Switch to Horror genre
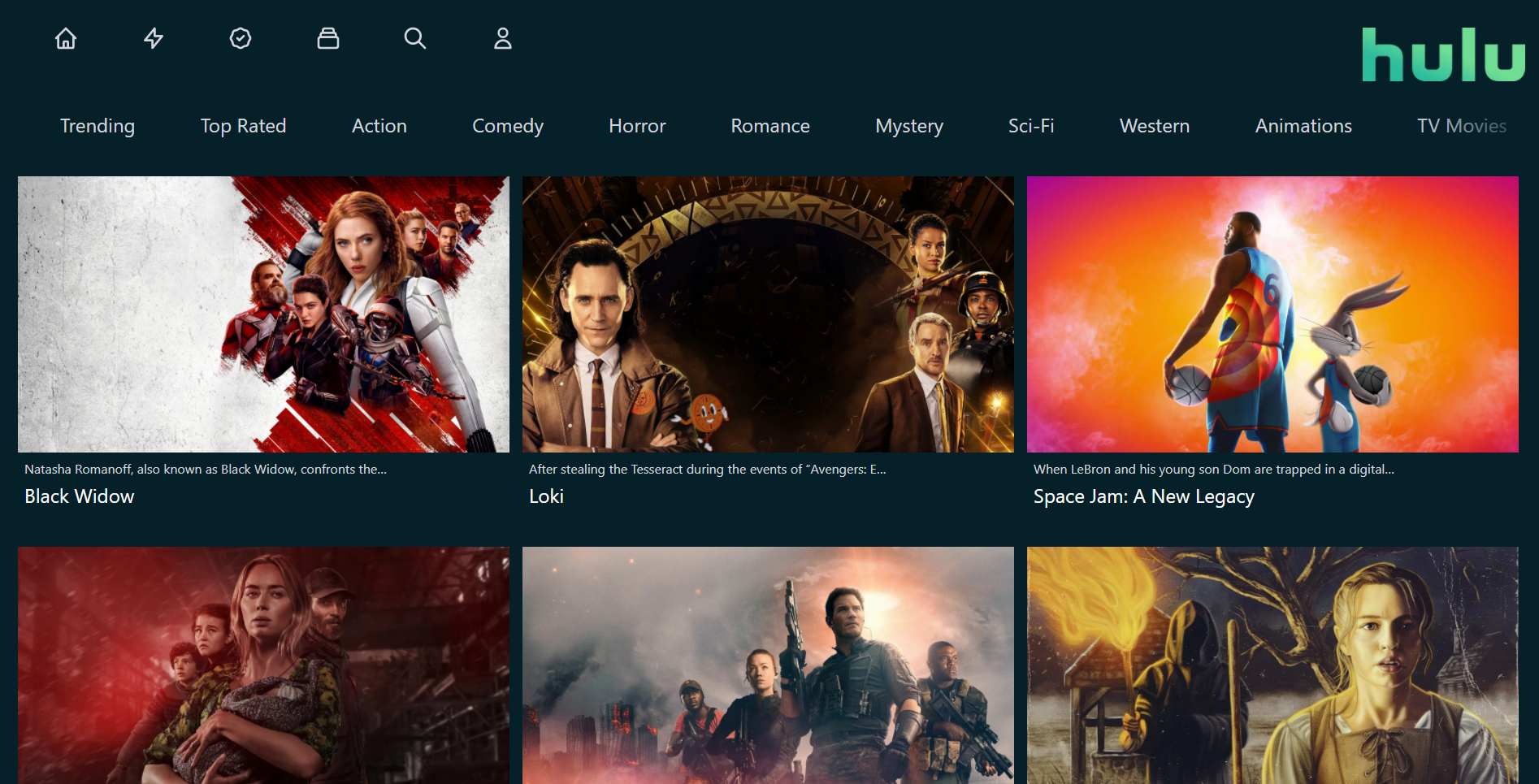Viewport: 1539px width, 784px height. coord(637,126)
